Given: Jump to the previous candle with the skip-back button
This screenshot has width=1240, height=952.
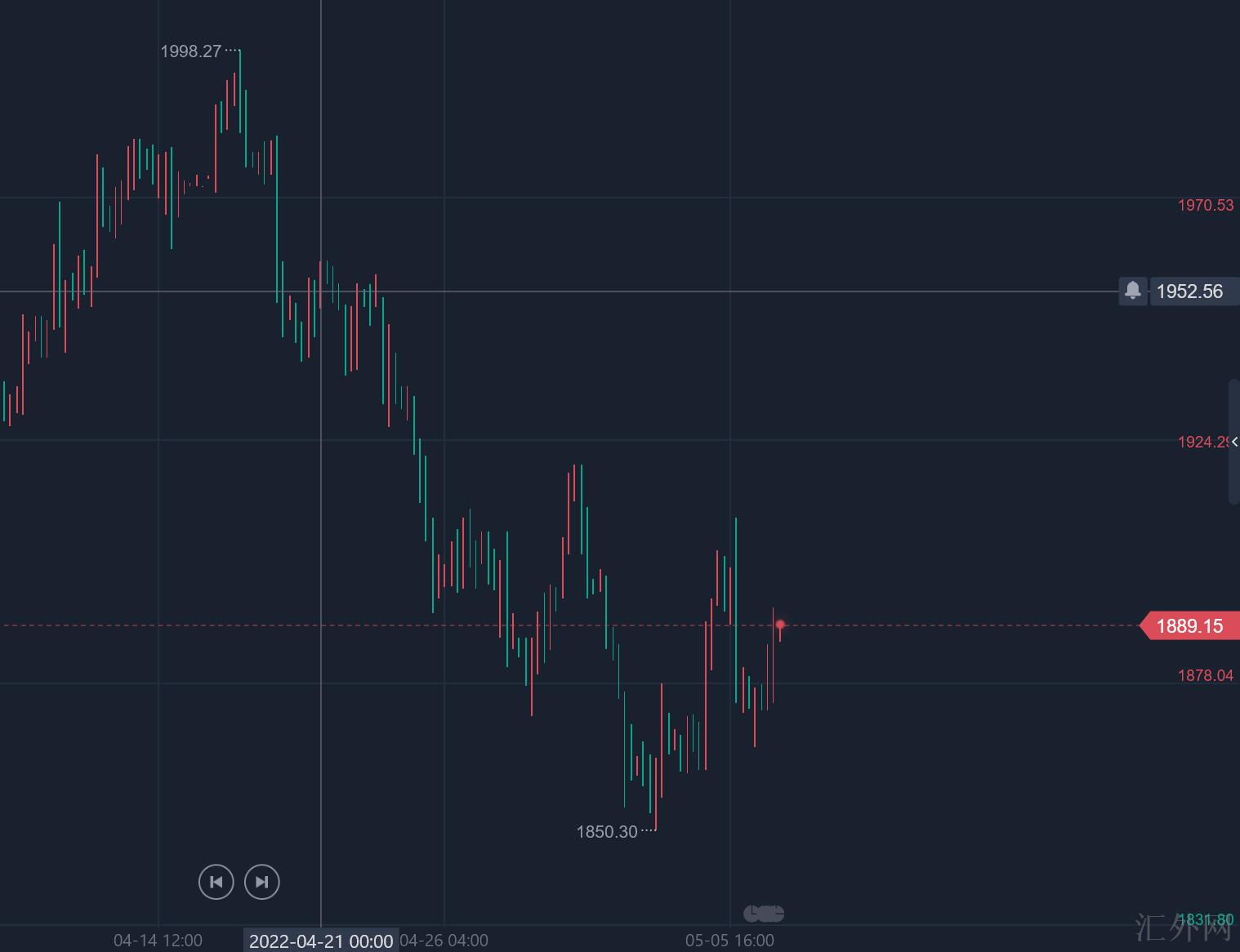Looking at the screenshot, I should tap(216, 882).
